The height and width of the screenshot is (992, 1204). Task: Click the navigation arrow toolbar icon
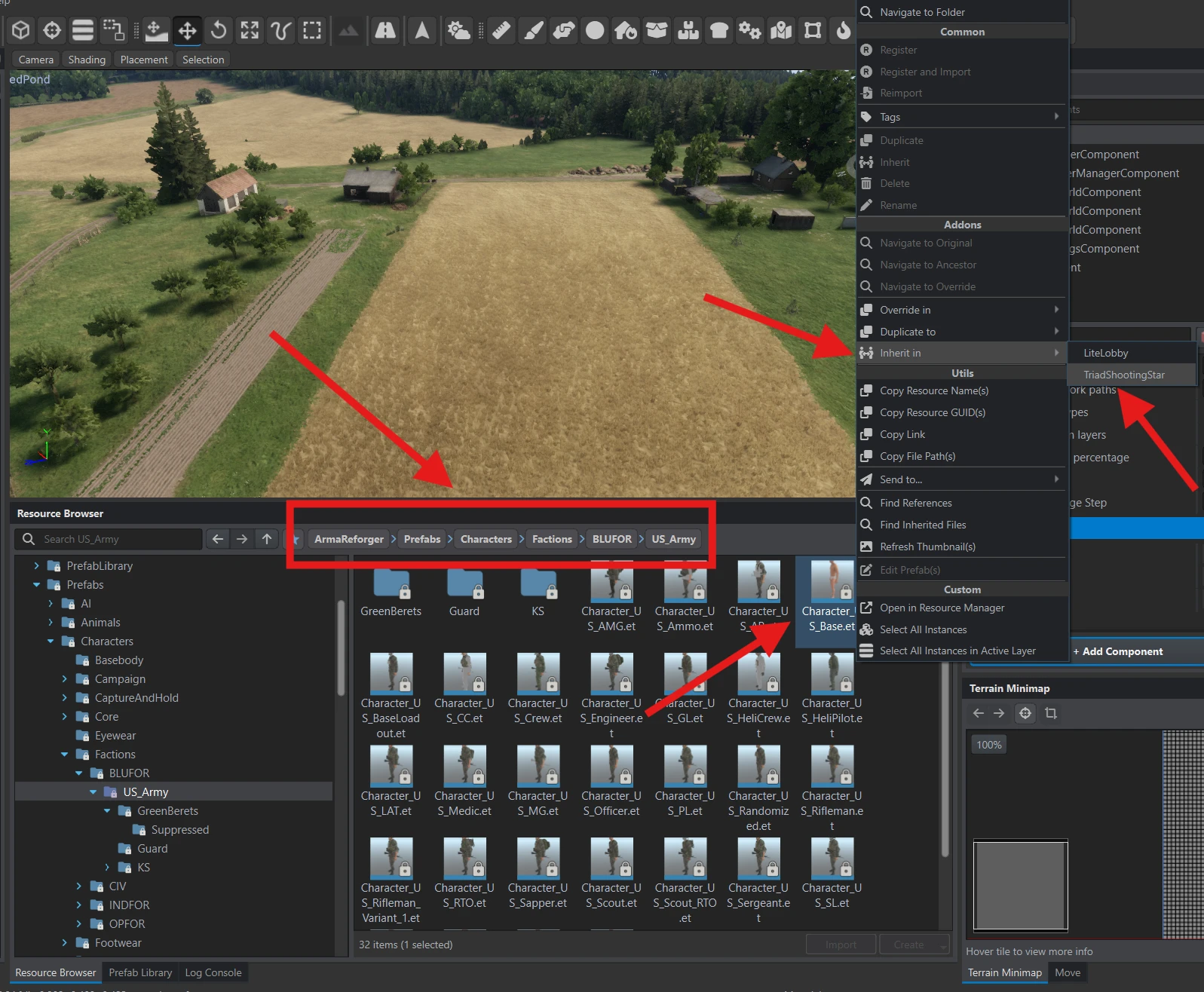(x=422, y=30)
